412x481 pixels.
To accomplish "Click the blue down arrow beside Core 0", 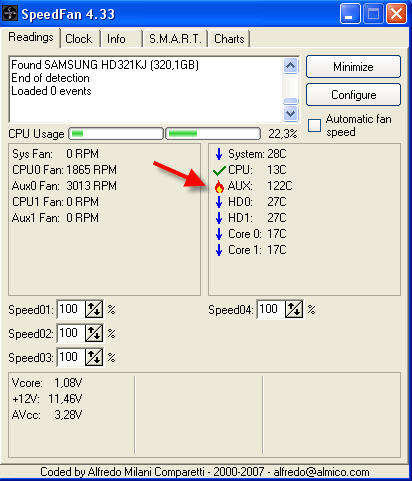I will [219, 234].
